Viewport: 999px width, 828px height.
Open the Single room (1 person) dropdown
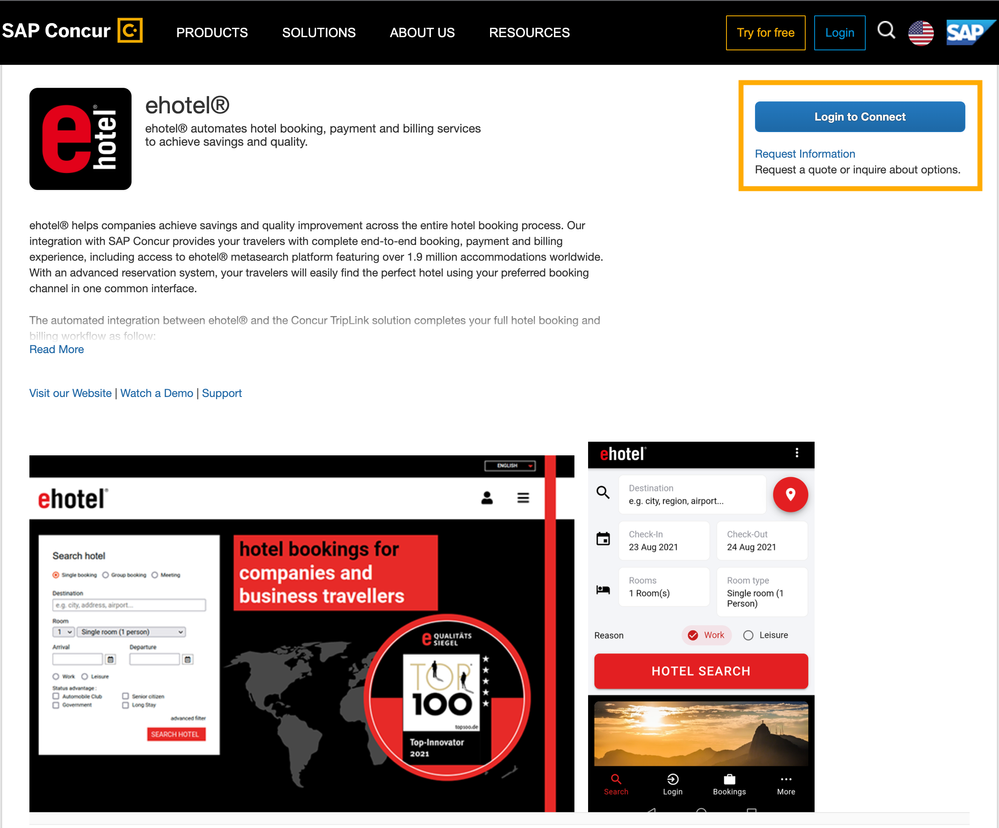(x=131, y=632)
